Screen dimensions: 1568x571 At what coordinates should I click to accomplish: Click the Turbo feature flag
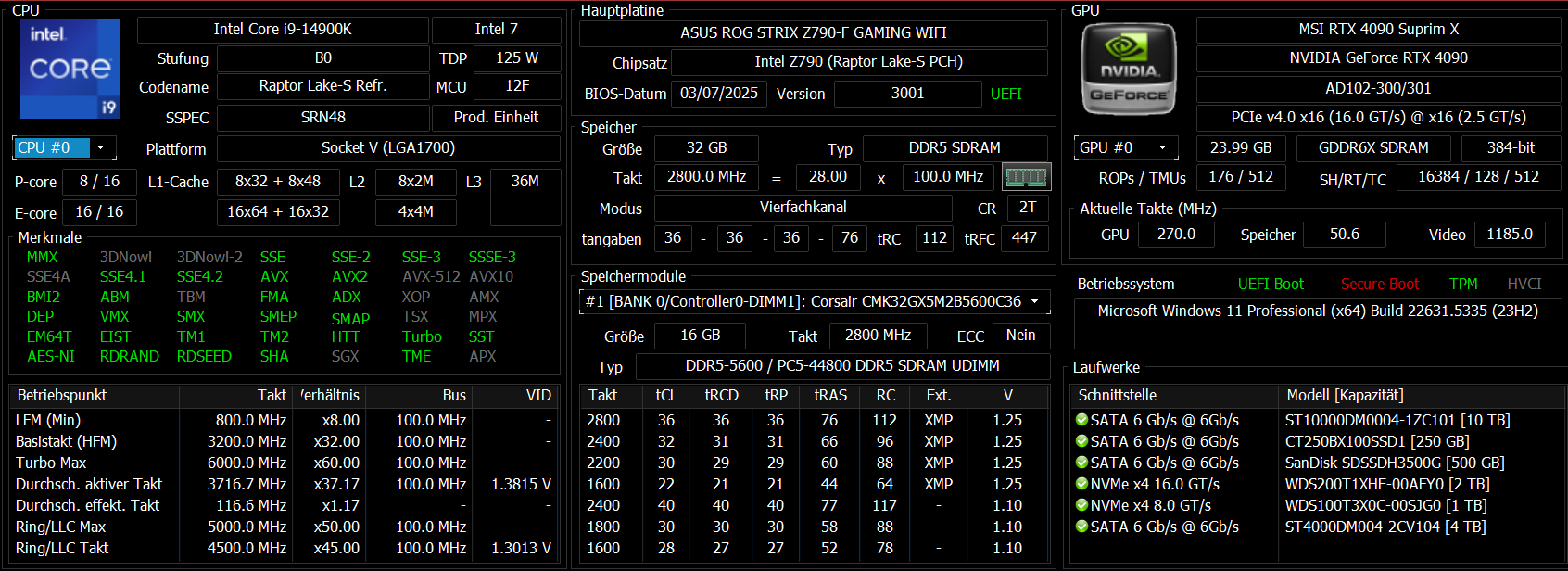(422, 336)
